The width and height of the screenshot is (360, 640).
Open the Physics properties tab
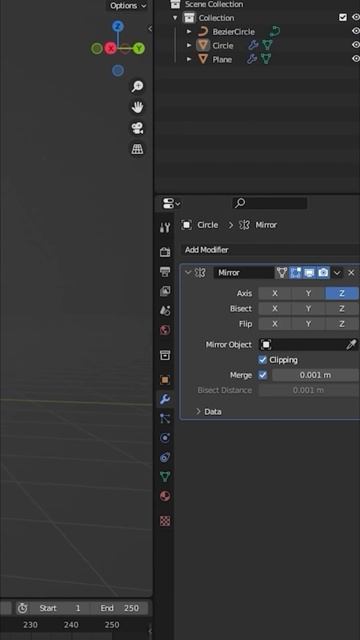165,438
